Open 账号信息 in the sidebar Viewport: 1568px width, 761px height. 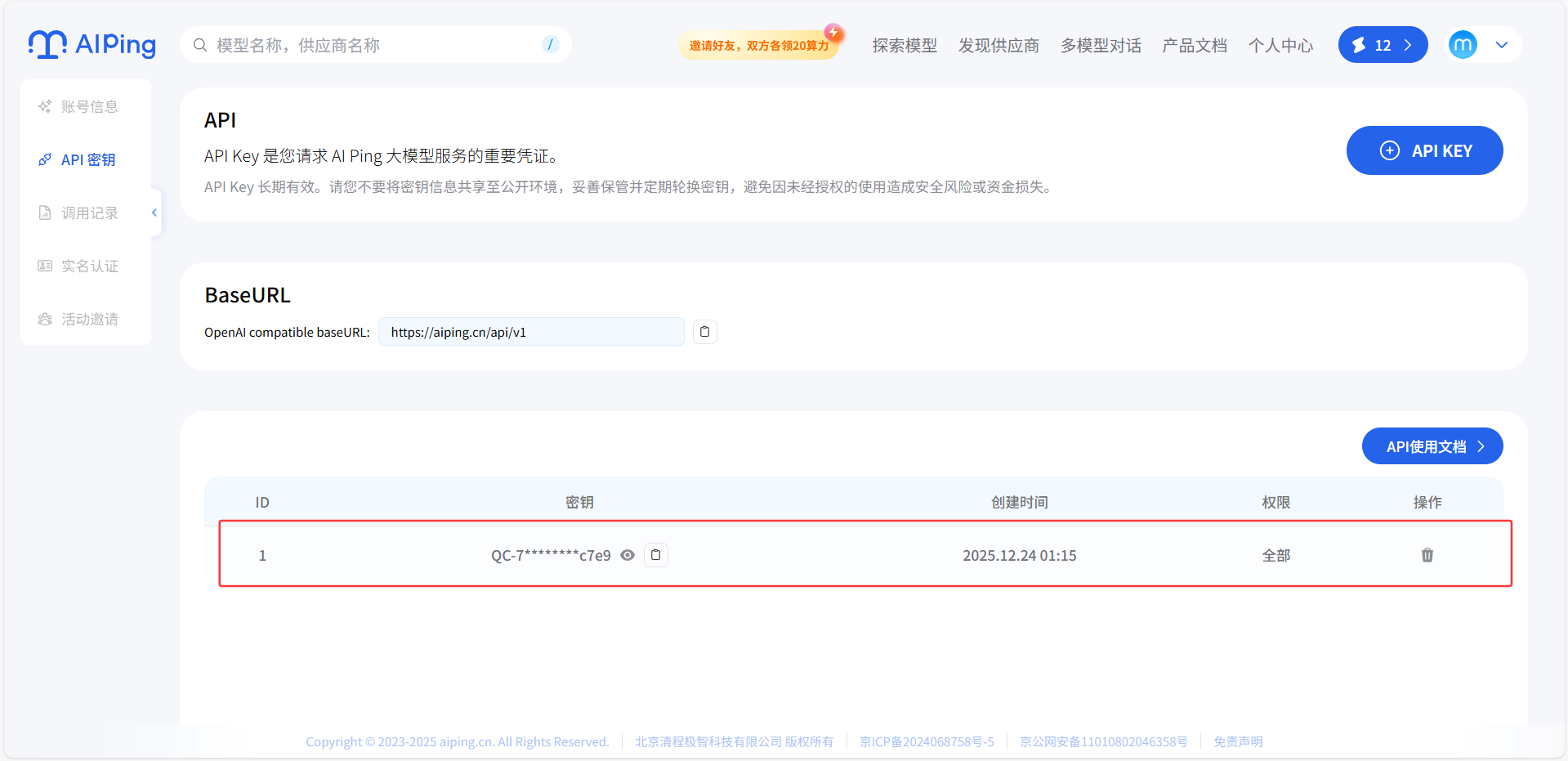click(78, 106)
